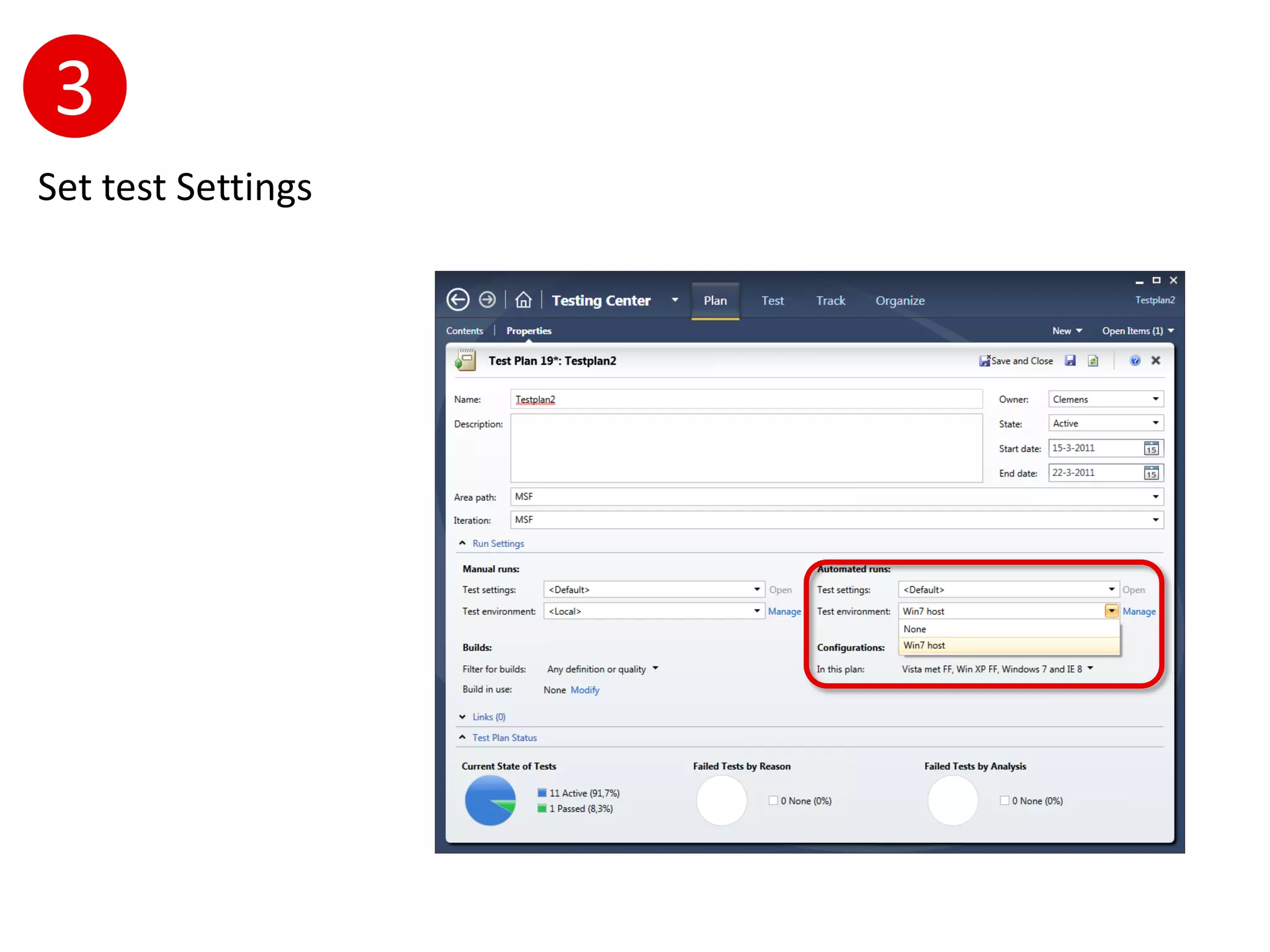Open Any definition or quality filter dropdown
The image size is (1270, 952).
(655, 669)
